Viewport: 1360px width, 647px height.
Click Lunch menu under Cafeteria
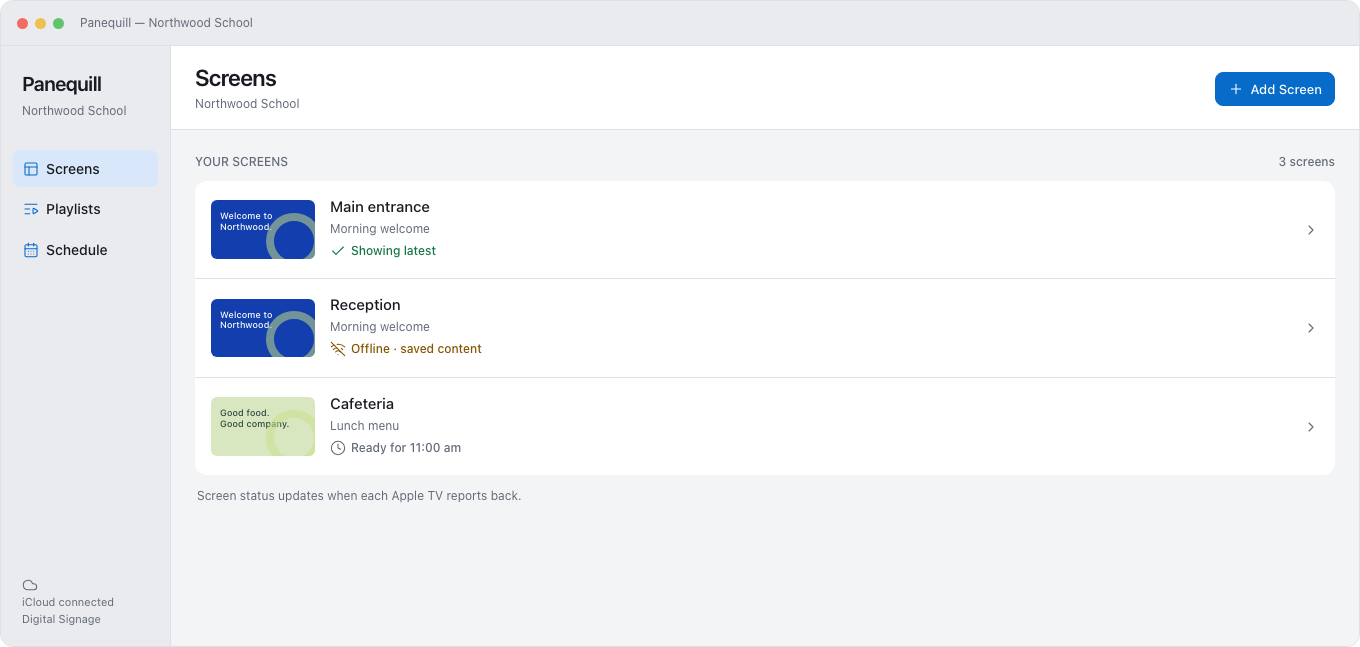coord(365,426)
